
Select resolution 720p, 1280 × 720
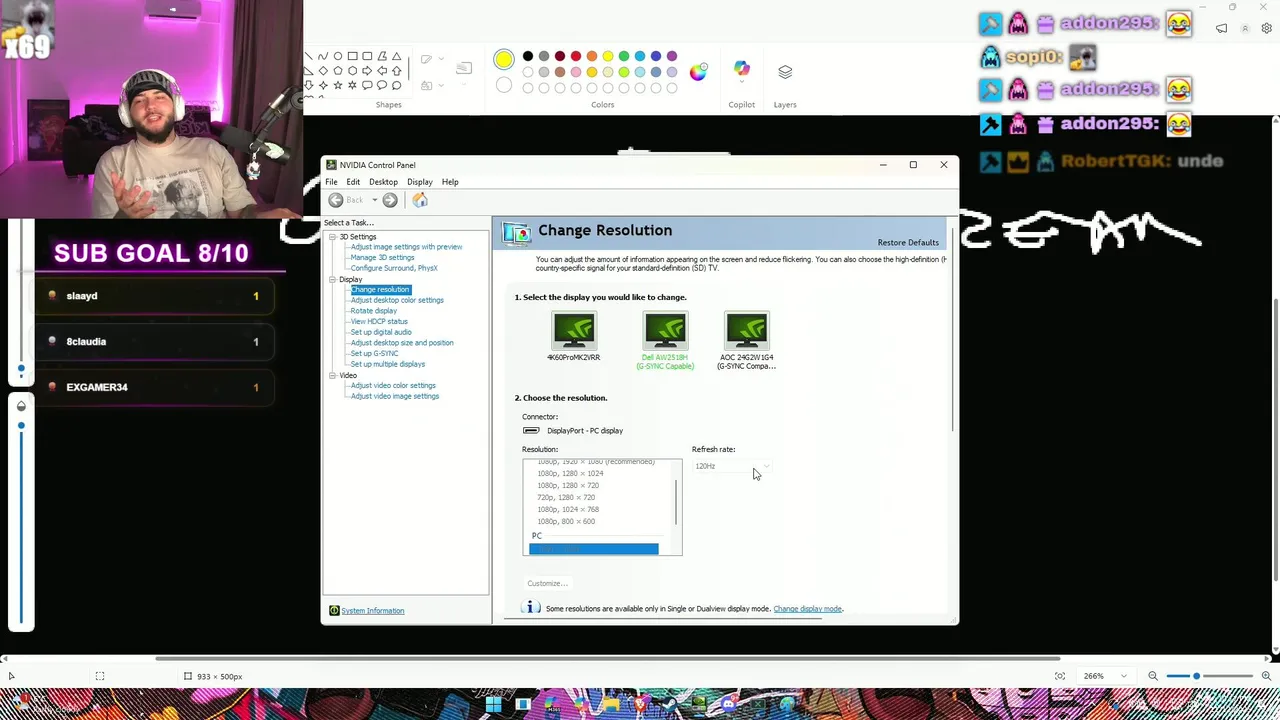click(x=566, y=498)
